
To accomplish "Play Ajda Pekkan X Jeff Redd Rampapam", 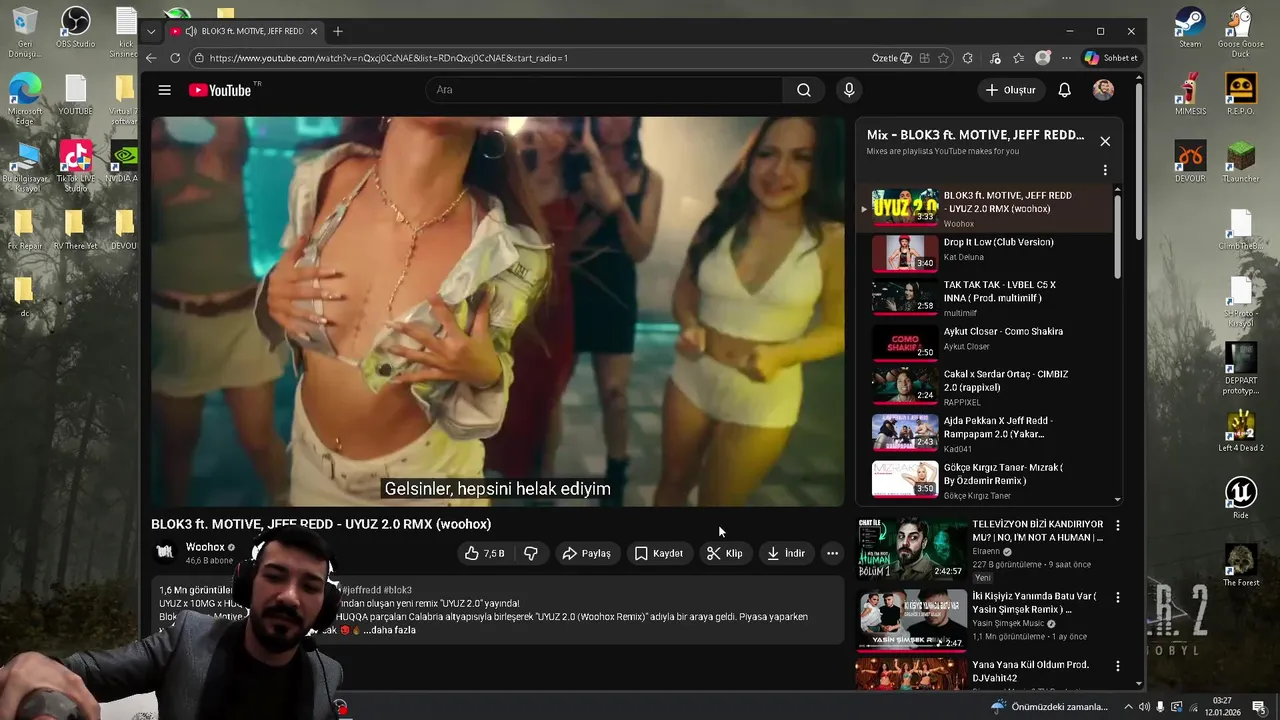I will [x=985, y=433].
